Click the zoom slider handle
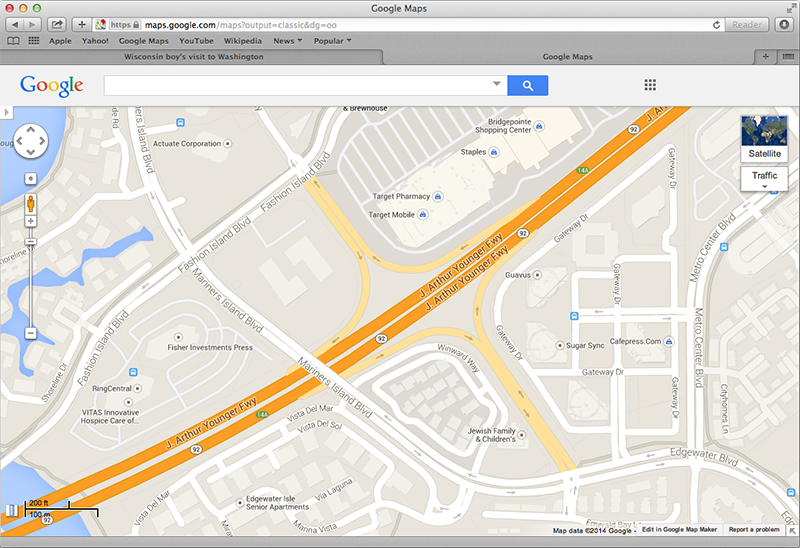Image resolution: width=800 pixels, height=548 pixels. coord(31,242)
